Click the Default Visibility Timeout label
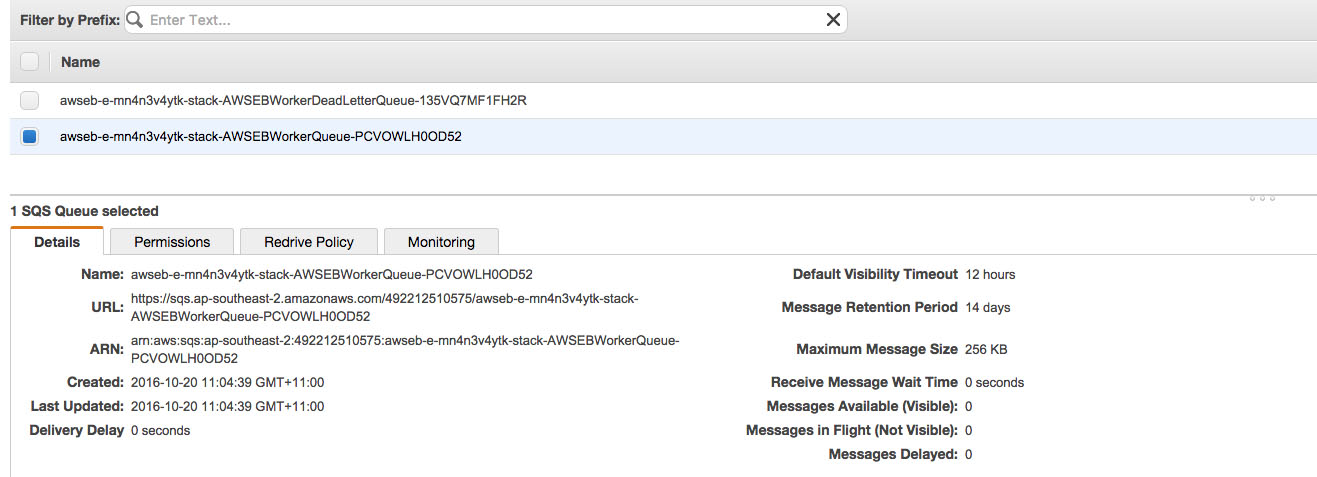This screenshot has height=477, width=1317. (875, 274)
